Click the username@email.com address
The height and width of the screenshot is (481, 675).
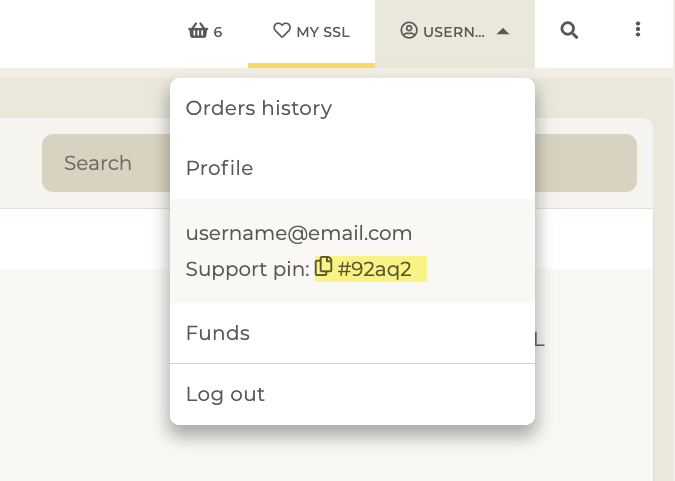(299, 233)
